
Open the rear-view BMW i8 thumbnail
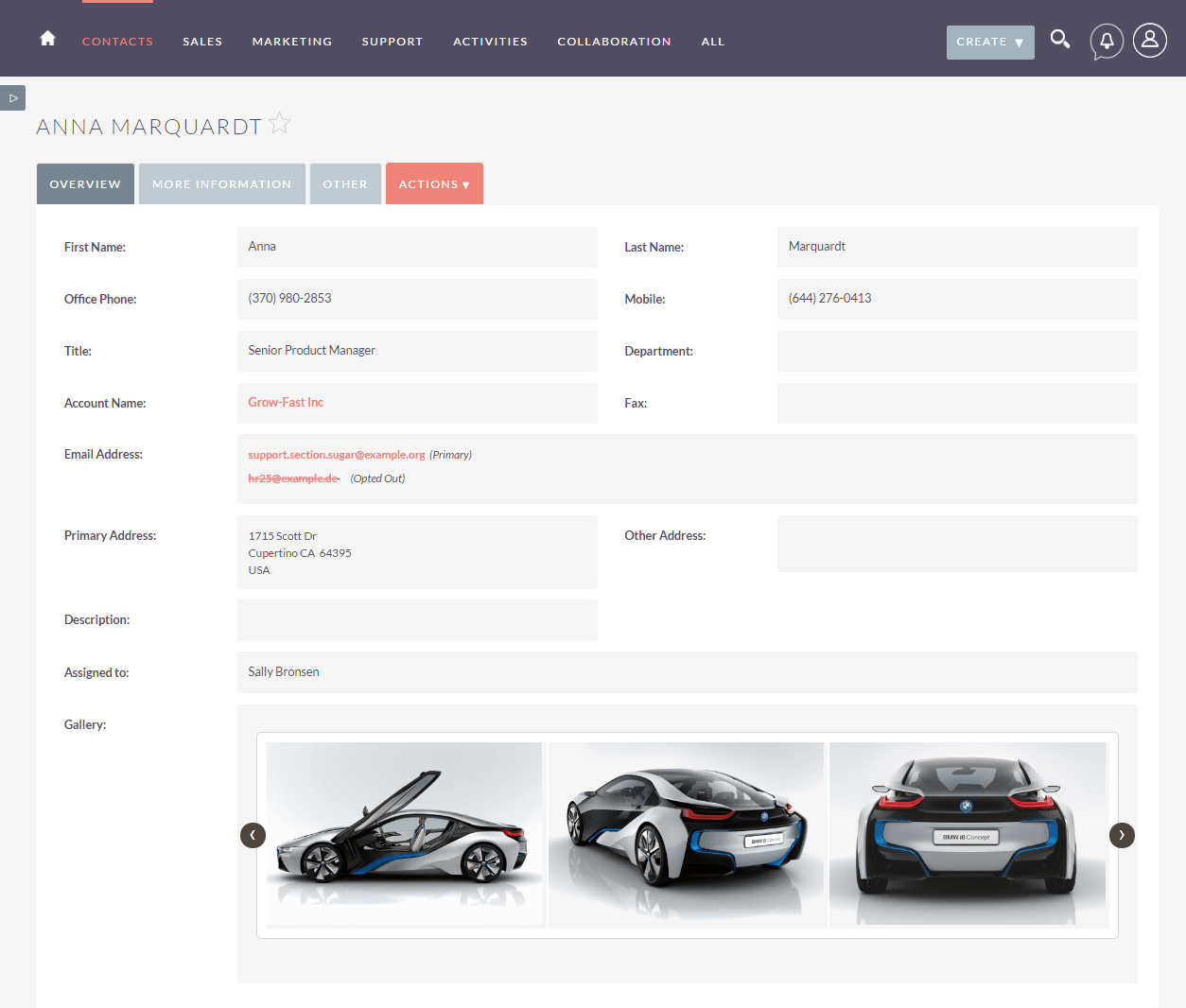pos(968,834)
